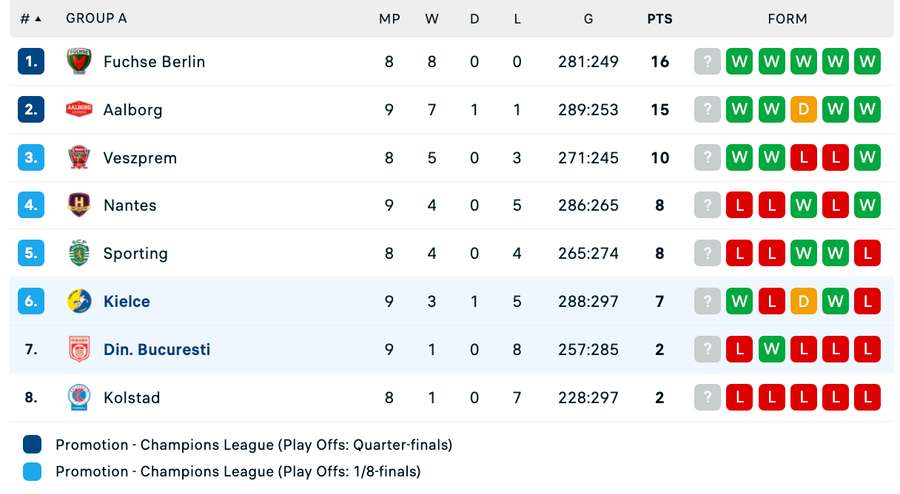Click the Nantes club badge

(x=79, y=205)
